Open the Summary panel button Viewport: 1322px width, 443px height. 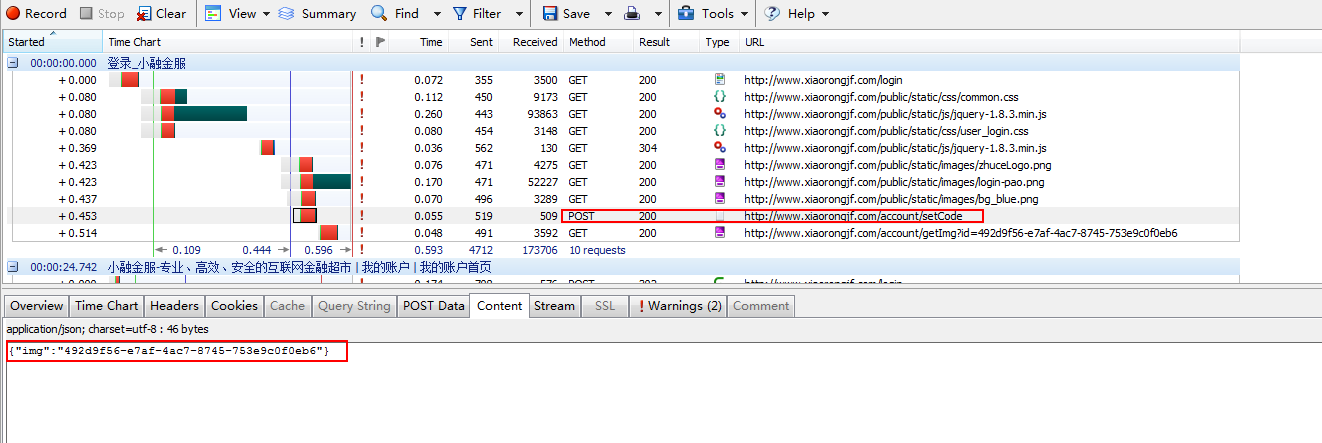pos(317,14)
